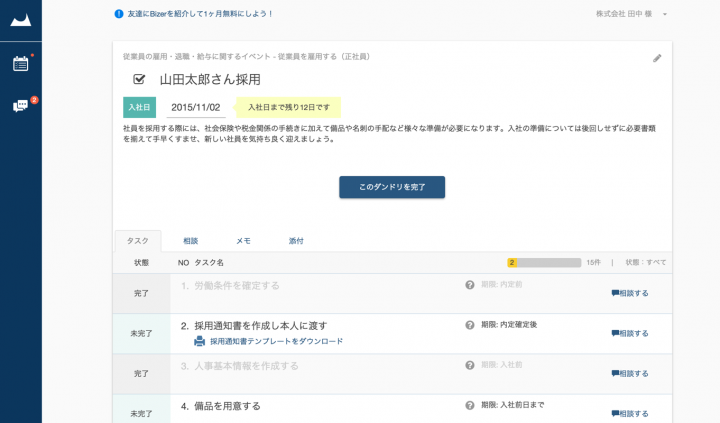The height and width of the screenshot is (423, 720).
Task: Click the タスク名 column header
Action: [209, 263]
